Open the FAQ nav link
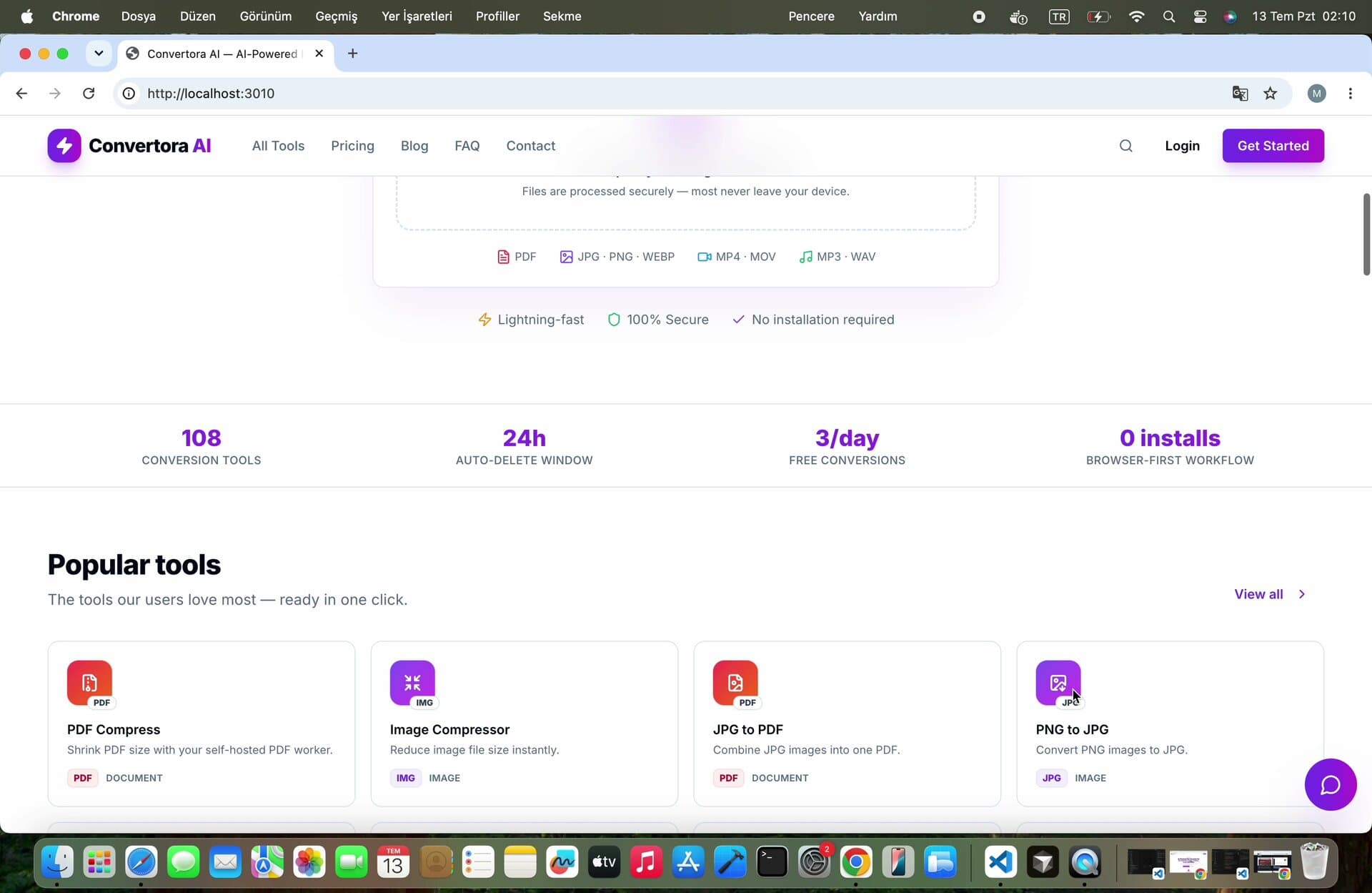This screenshot has height=893, width=1372. coord(467,146)
